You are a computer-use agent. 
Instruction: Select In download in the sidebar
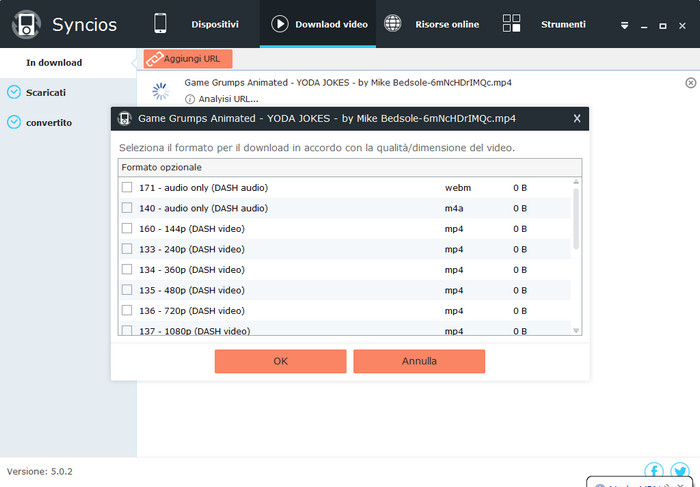pyautogui.click(x=68, y=63)
